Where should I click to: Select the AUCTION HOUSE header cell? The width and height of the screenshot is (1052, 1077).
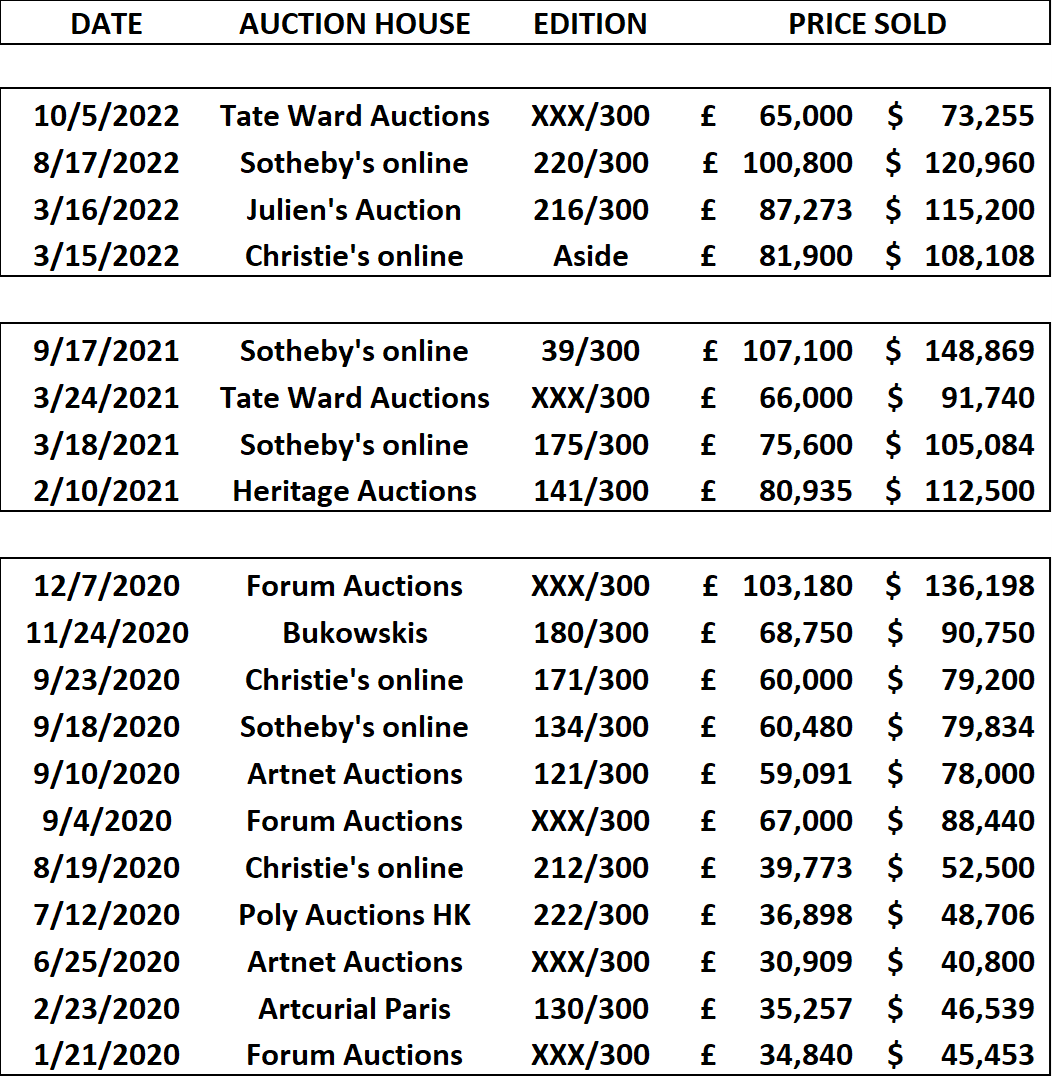[354, 24]
